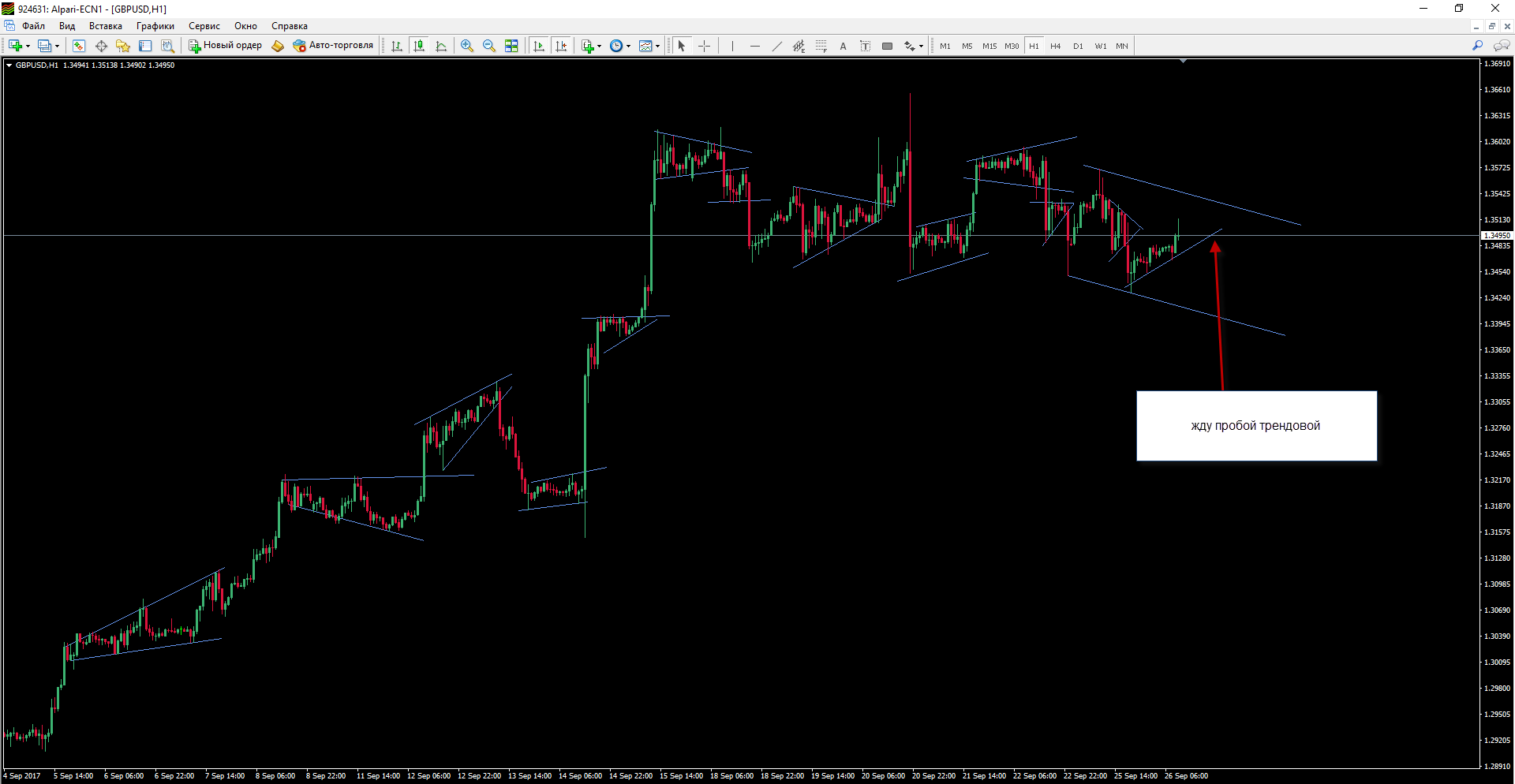The image size is (1515, 784).
Task: Show the Market Watch window
Action: 79,46
